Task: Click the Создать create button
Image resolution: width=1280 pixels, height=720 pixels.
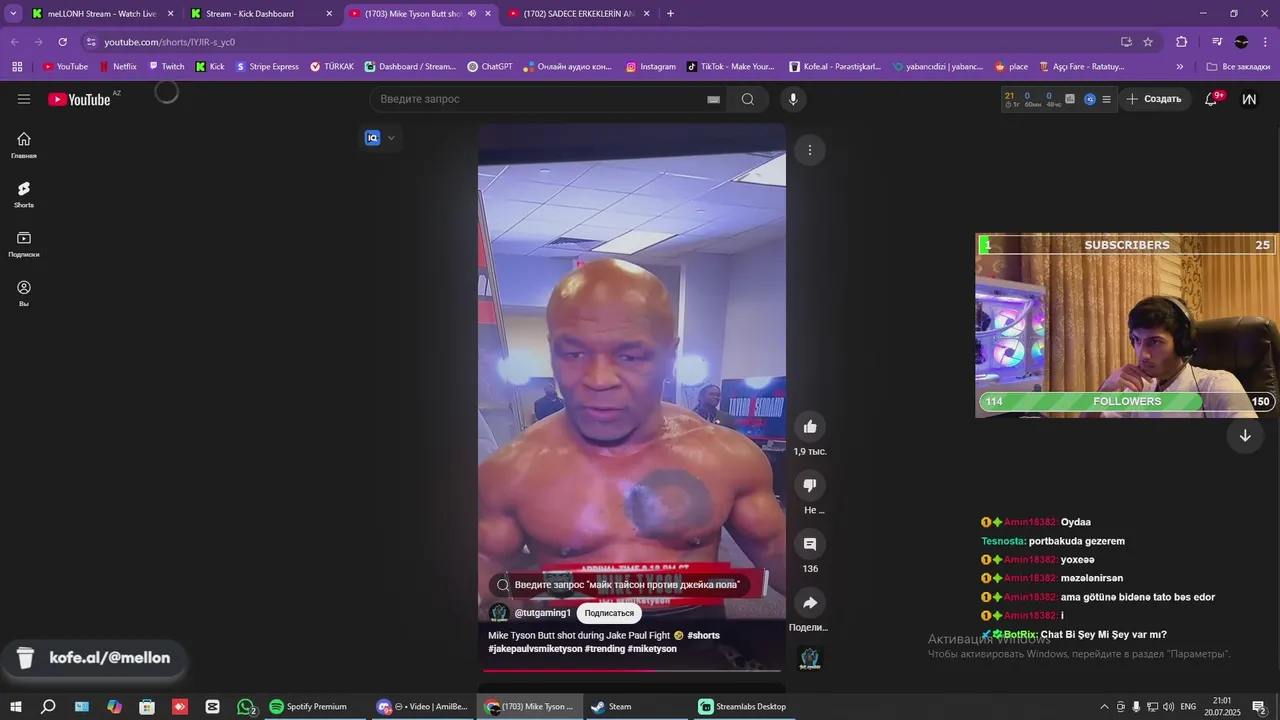Action: click(1154, 99)
